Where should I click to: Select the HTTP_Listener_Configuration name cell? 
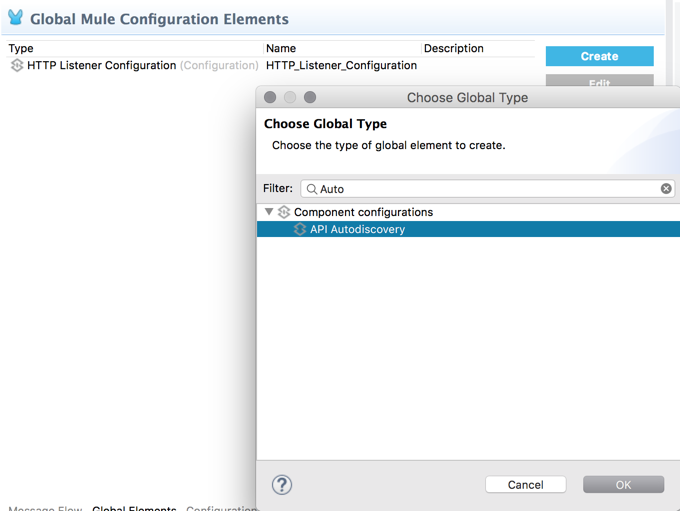point(341,66)
